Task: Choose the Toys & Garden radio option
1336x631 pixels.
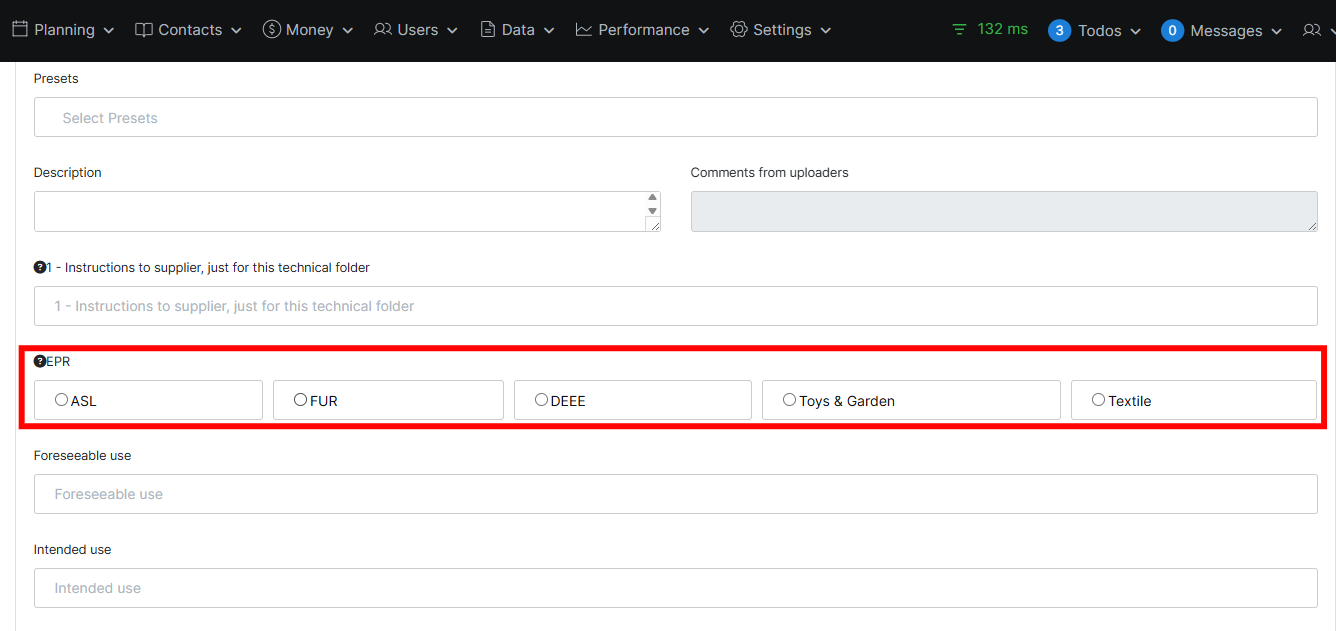Action: point(790,400)
